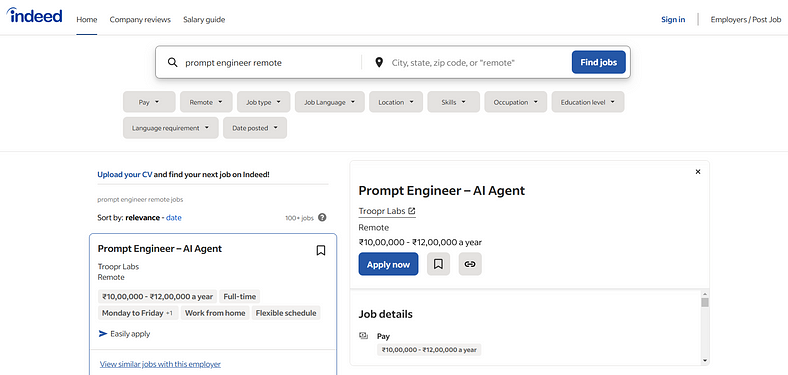Viewport: 788px width, 375px height.
Task: Open the Location filter dropdown
Action: (x=396, y=102)
